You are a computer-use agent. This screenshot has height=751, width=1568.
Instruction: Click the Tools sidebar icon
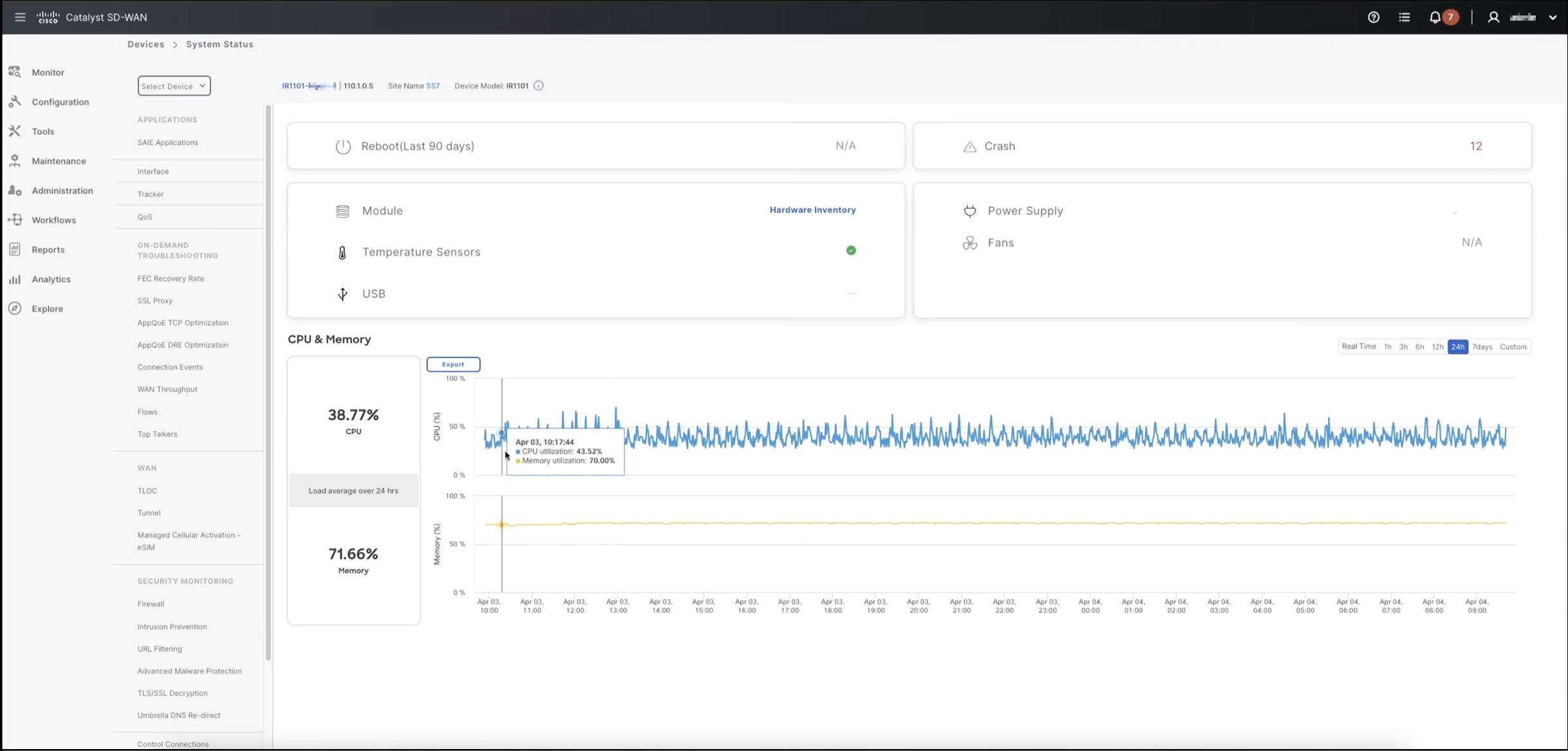point(15,131)
